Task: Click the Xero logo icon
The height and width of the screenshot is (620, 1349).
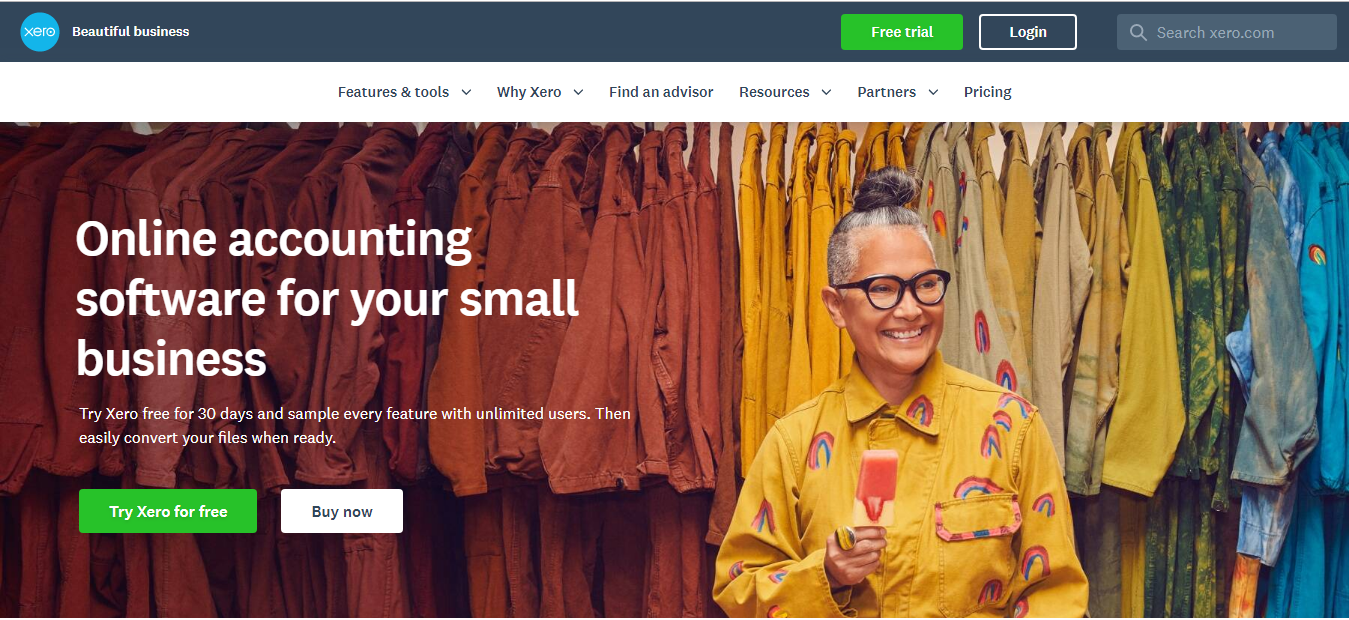Action: coord(40,32)
